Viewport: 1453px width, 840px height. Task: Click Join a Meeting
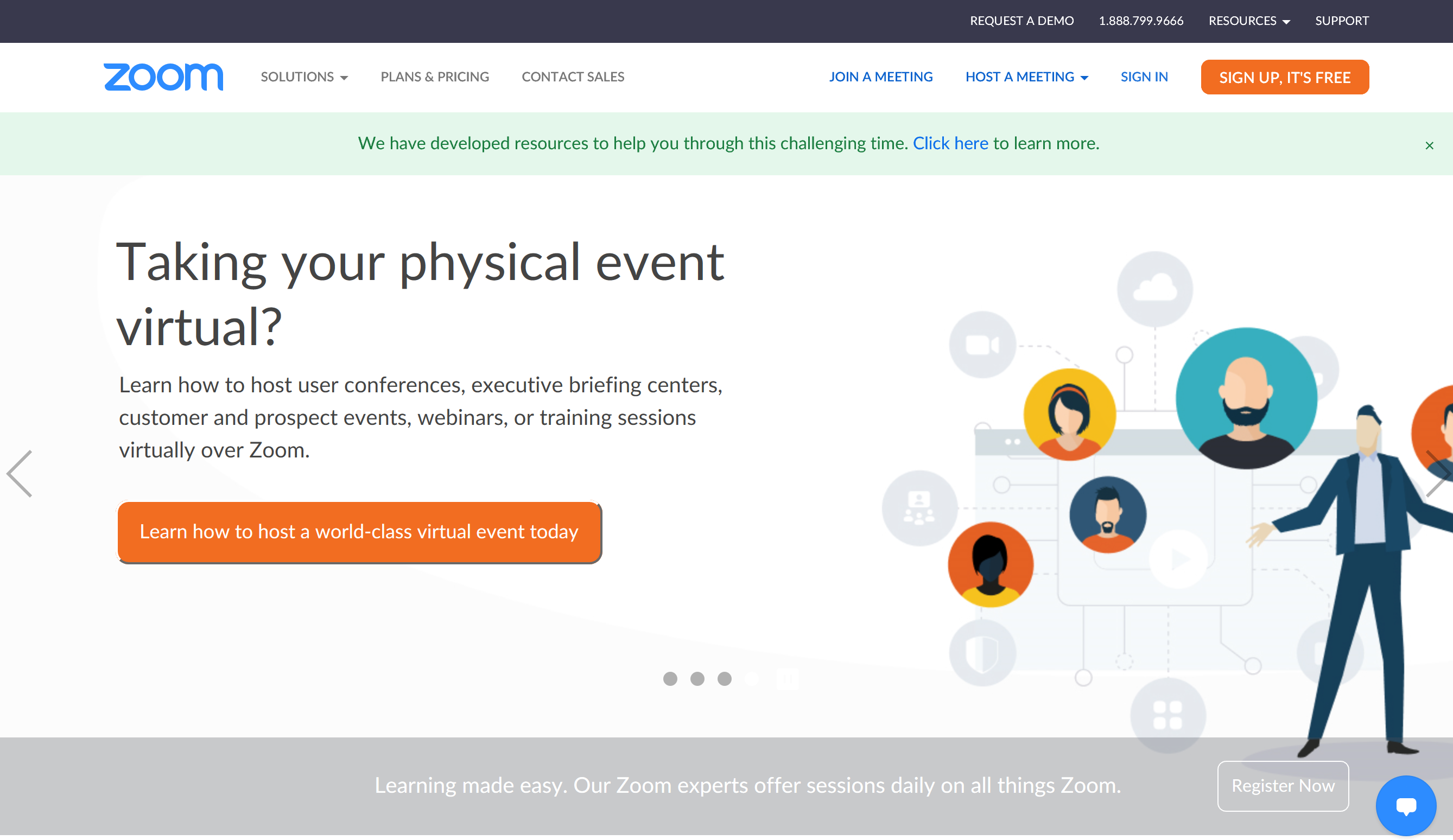[x=880, y=77]
